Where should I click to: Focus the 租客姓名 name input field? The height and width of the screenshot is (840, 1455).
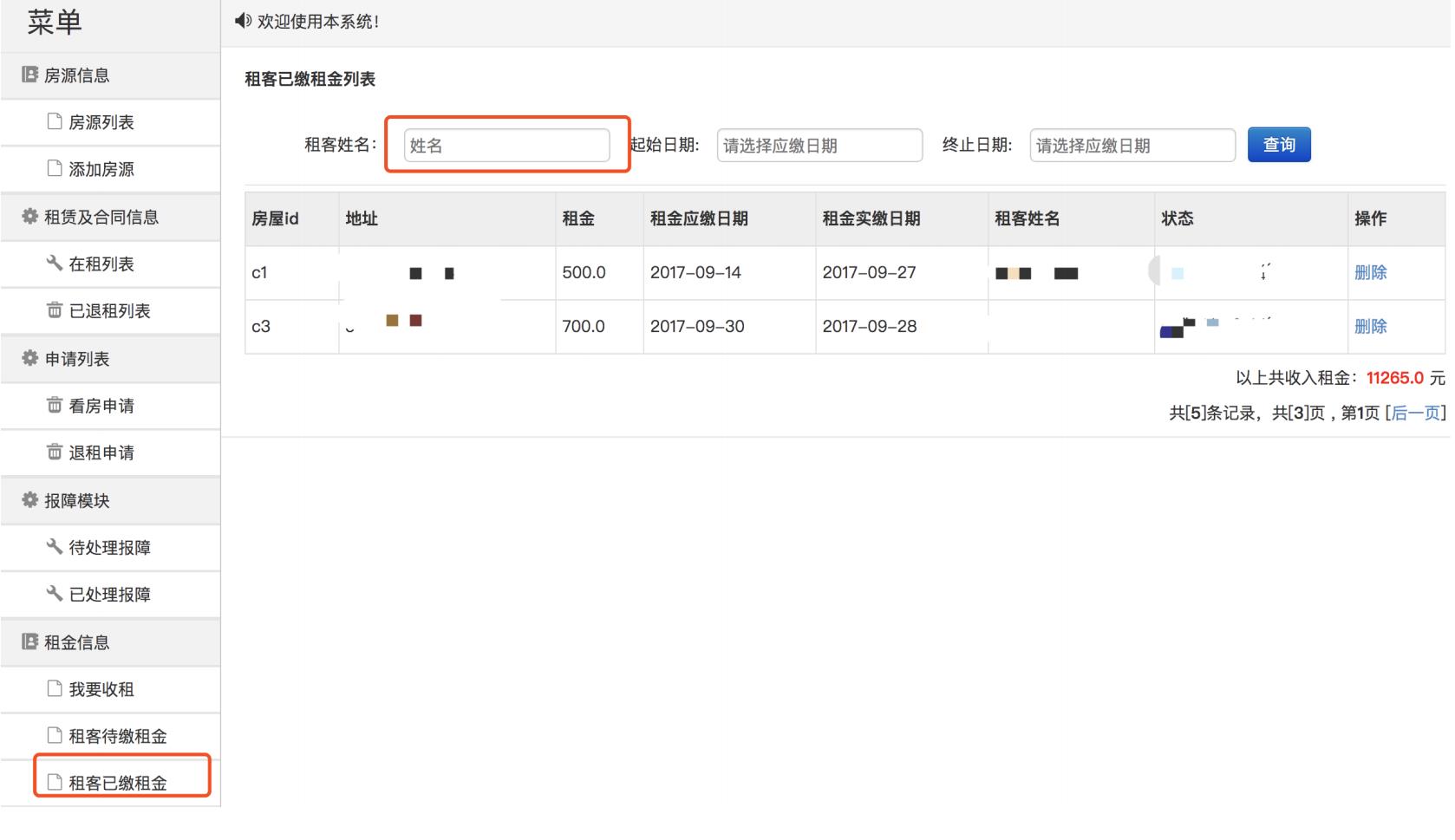coord(507,145)
